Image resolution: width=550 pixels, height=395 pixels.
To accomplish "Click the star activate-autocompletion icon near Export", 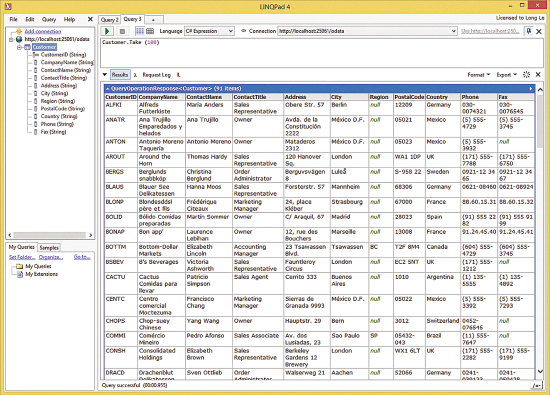I will click(x=526, y=75).
